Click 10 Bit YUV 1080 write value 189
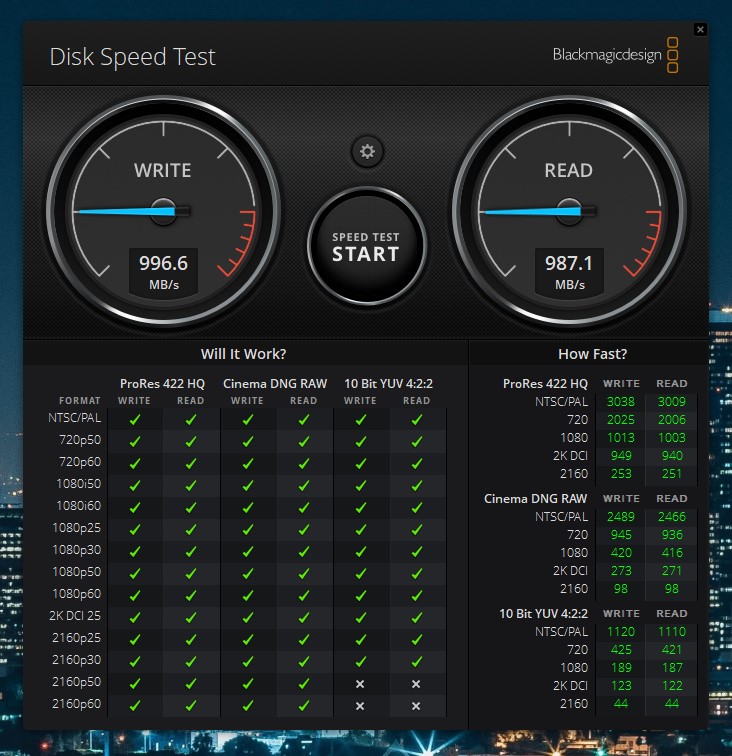Screen dimensions: 732x756 click(x=621, y=668)
